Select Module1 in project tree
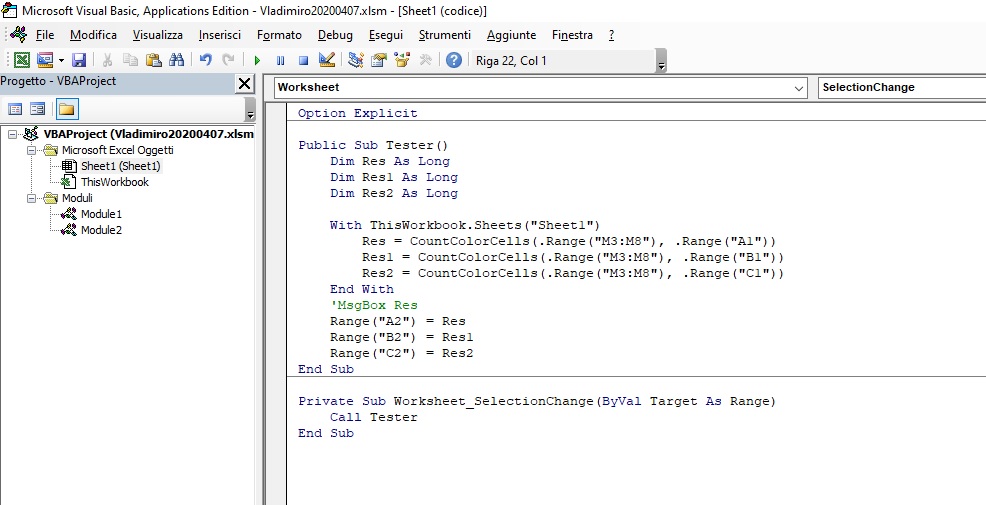 coord(101,214)
